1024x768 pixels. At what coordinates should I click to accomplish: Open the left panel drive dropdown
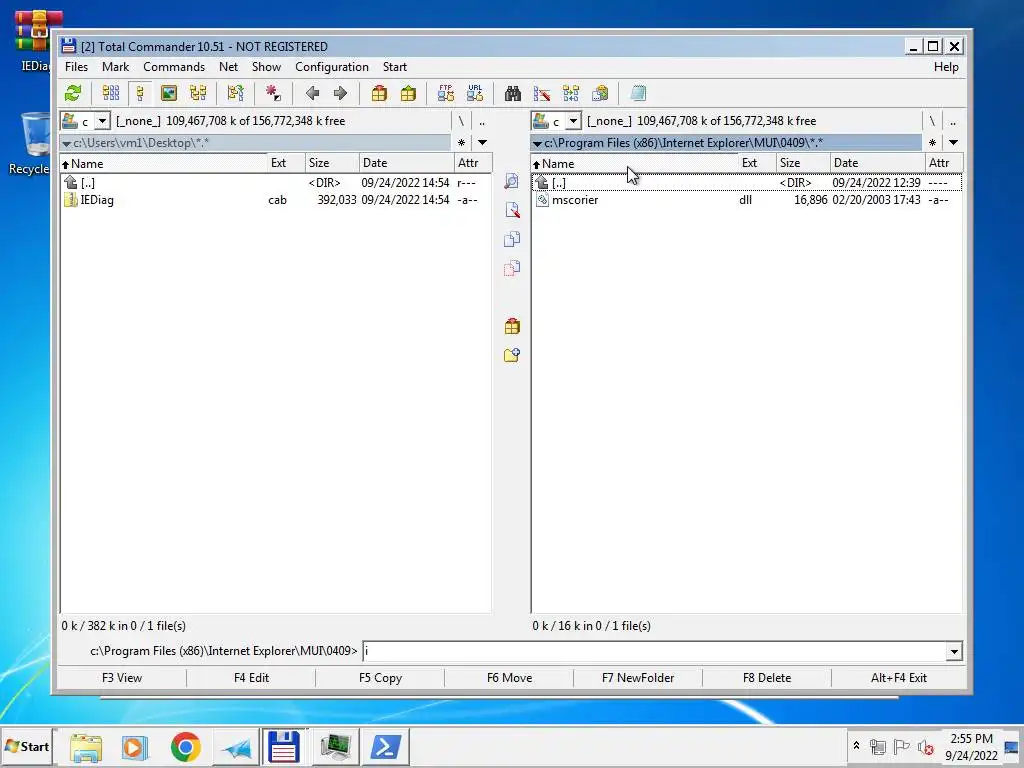point(103,121)
